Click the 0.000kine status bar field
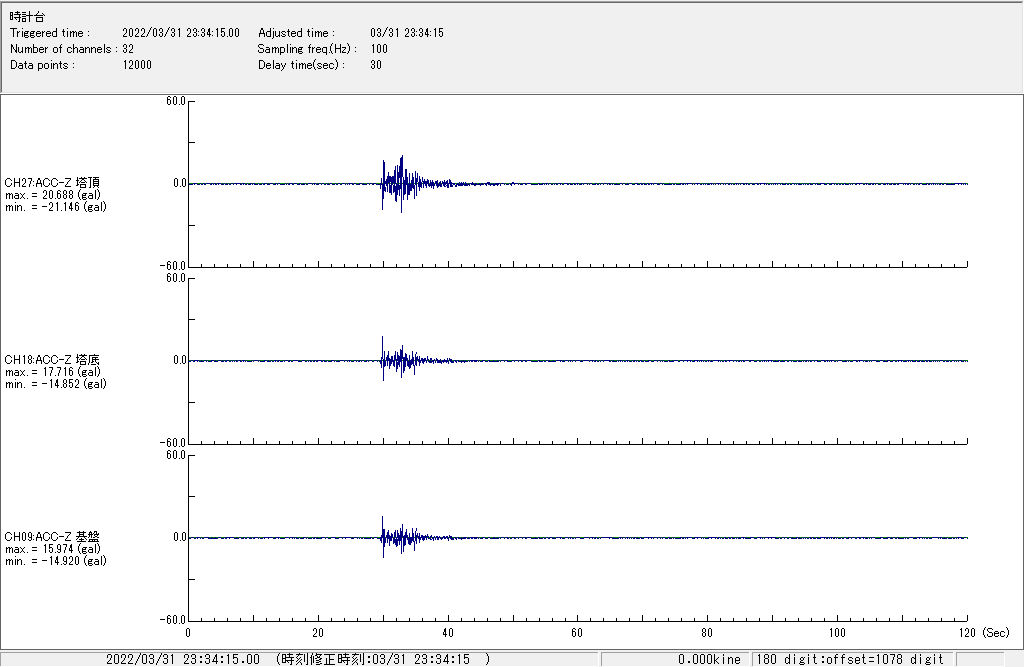 pyautogui.click(x=709, y=659)
